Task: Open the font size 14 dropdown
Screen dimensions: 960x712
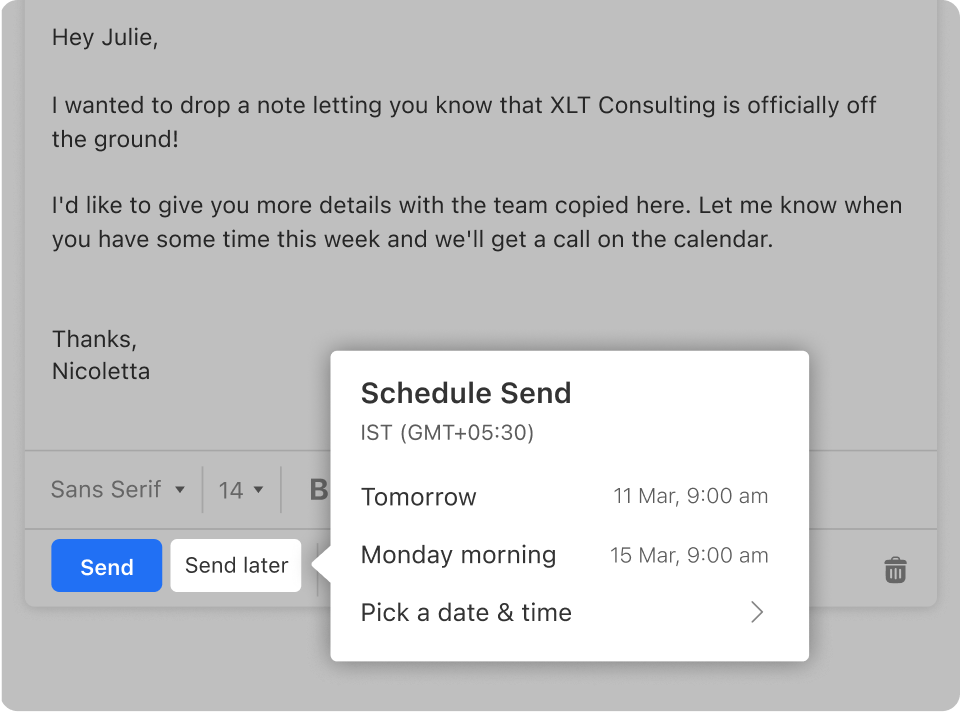Action: [240, 489]
